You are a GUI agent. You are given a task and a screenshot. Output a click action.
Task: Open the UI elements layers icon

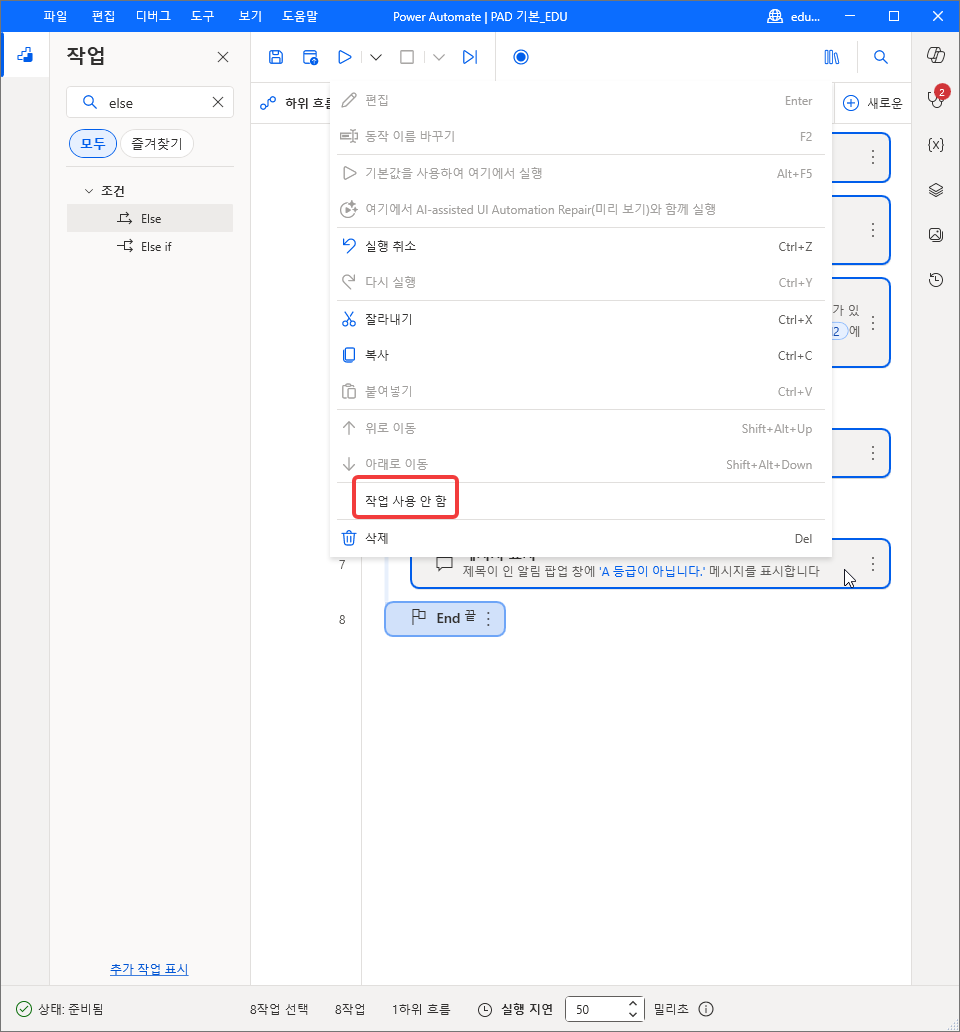pyautogui.click(x=936, y=190)
